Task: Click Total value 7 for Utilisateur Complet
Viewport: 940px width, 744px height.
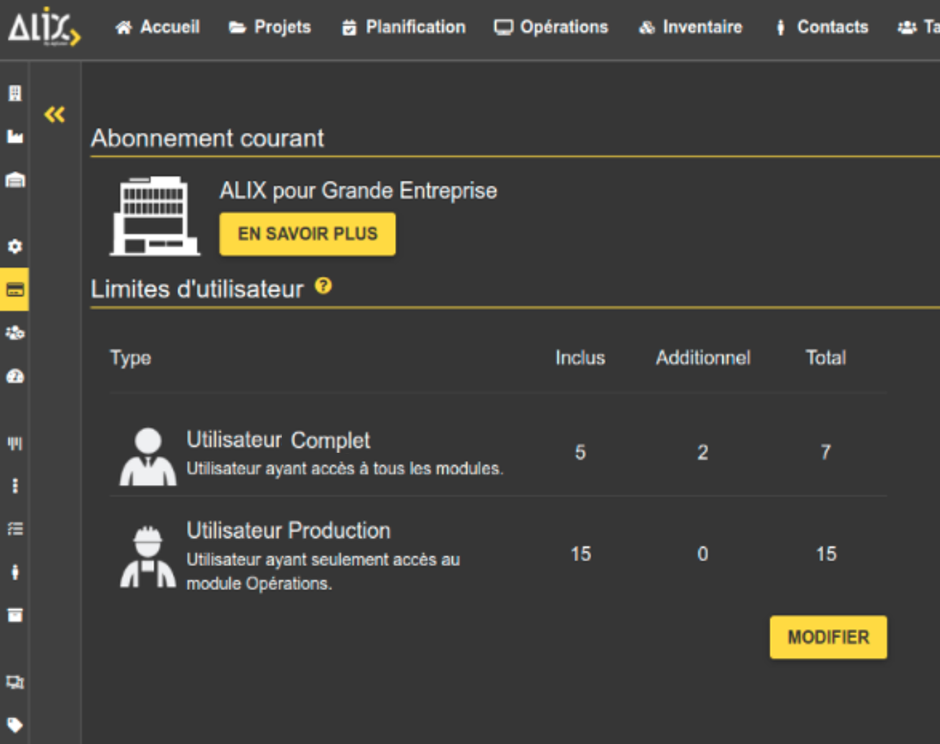Action: tap(826, 452)
